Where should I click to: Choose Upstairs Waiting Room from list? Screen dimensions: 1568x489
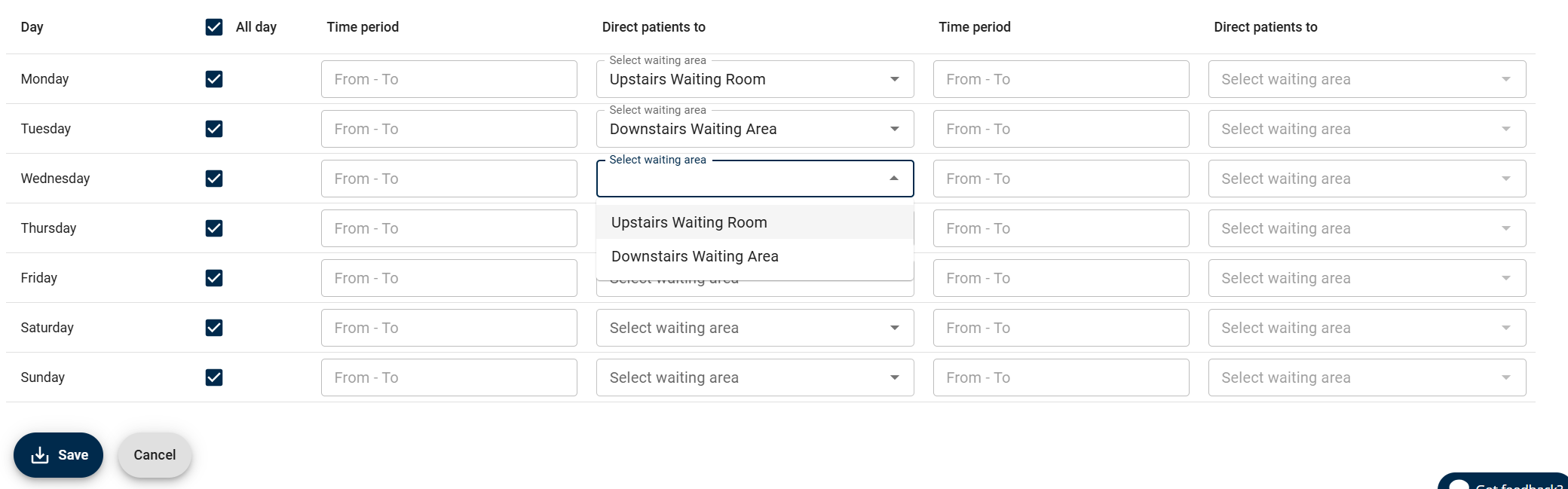point(689,222)
